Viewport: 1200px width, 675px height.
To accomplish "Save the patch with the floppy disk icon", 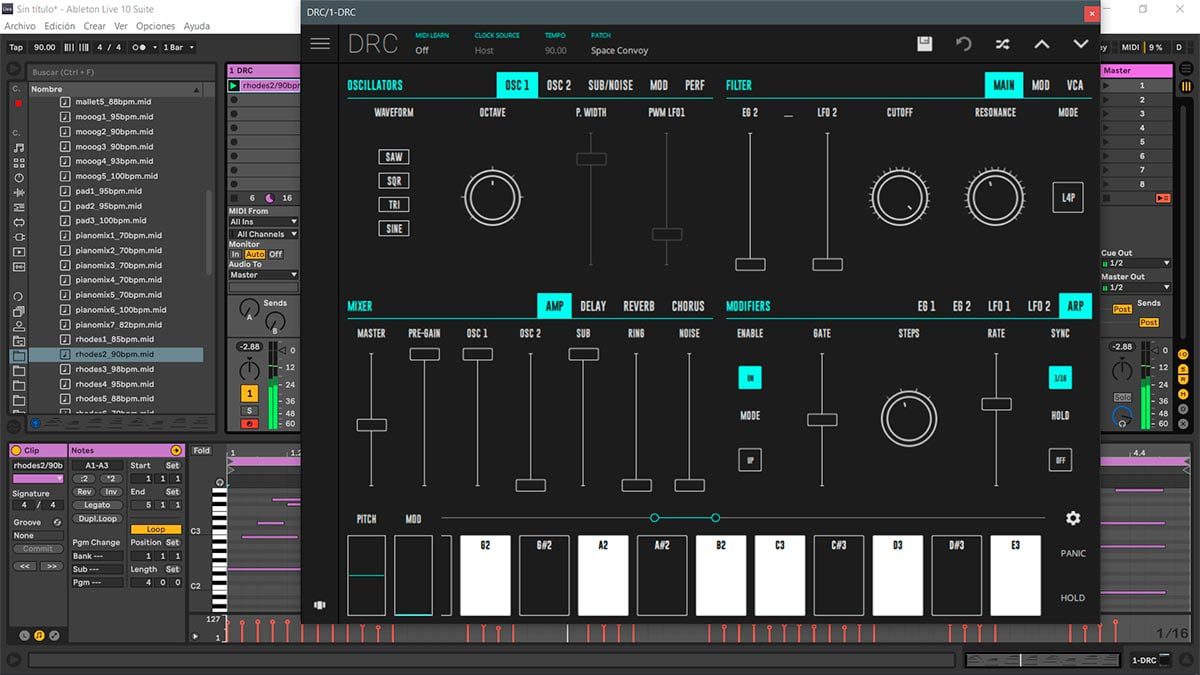I will [924, 44].
